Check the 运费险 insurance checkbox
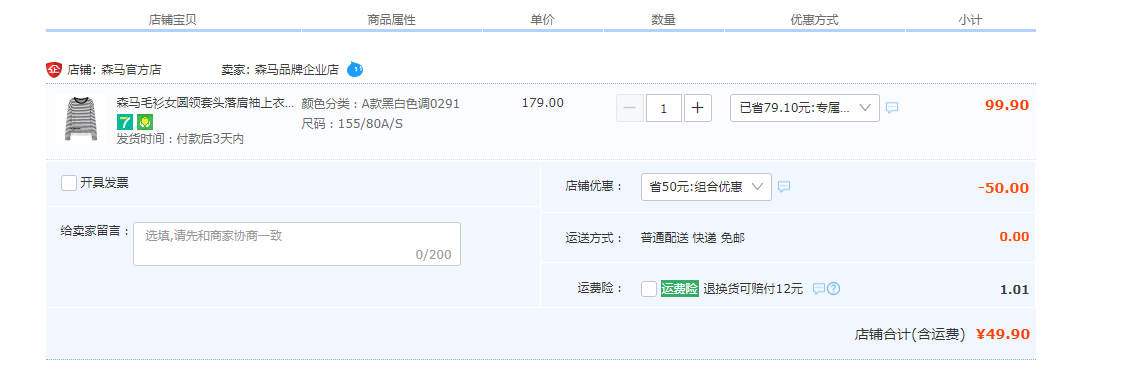1143x372 pixels. (649, 289)
